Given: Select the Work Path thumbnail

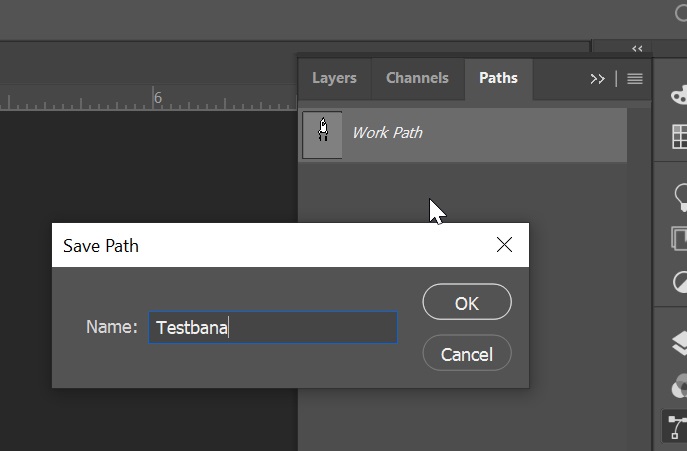Looking at the screenshot, I should point(322,134).
